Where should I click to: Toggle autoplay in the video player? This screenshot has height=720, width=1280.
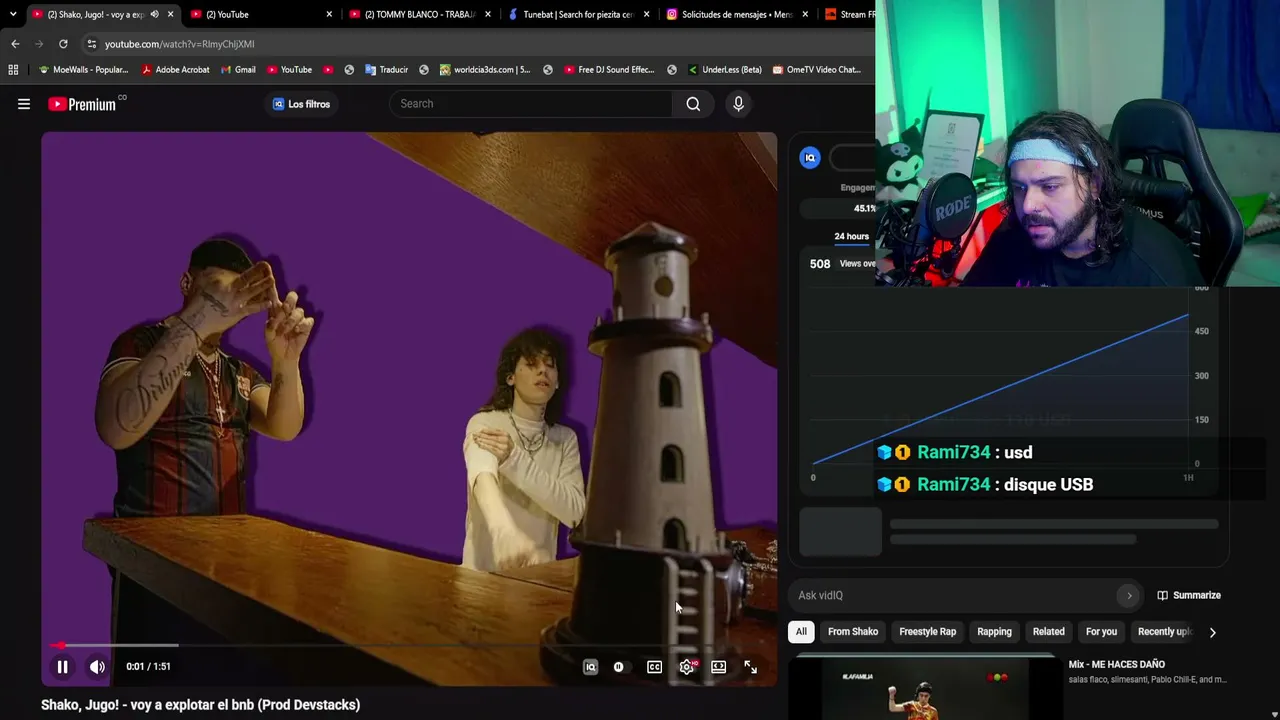pyautogui.click(x=619, y=667)
